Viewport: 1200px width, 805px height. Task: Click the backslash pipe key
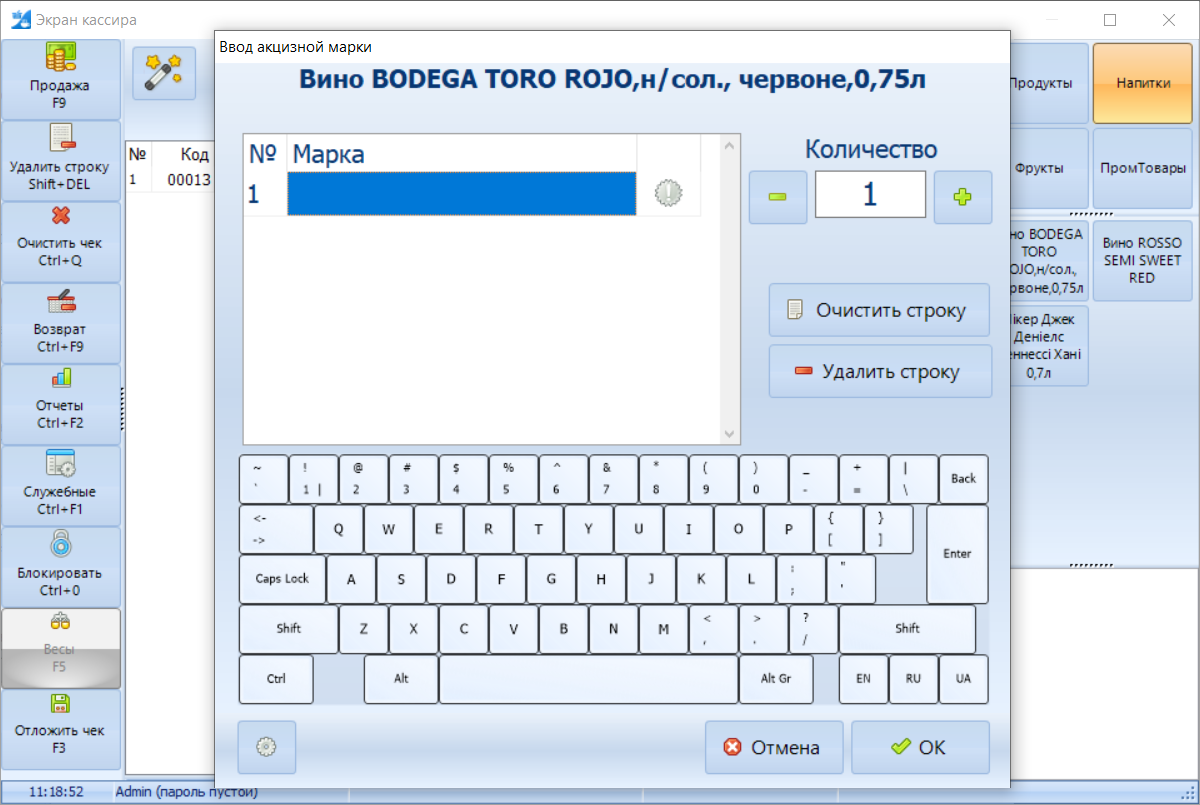913,479
